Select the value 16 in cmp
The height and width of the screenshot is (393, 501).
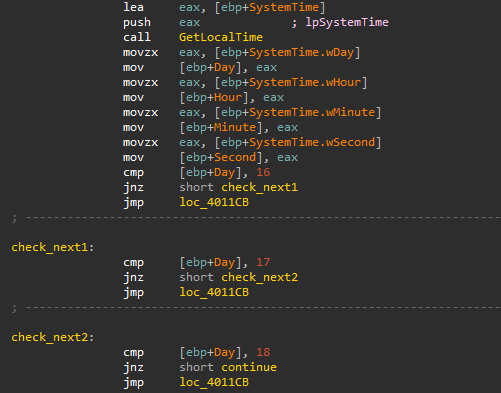[263, 172]
